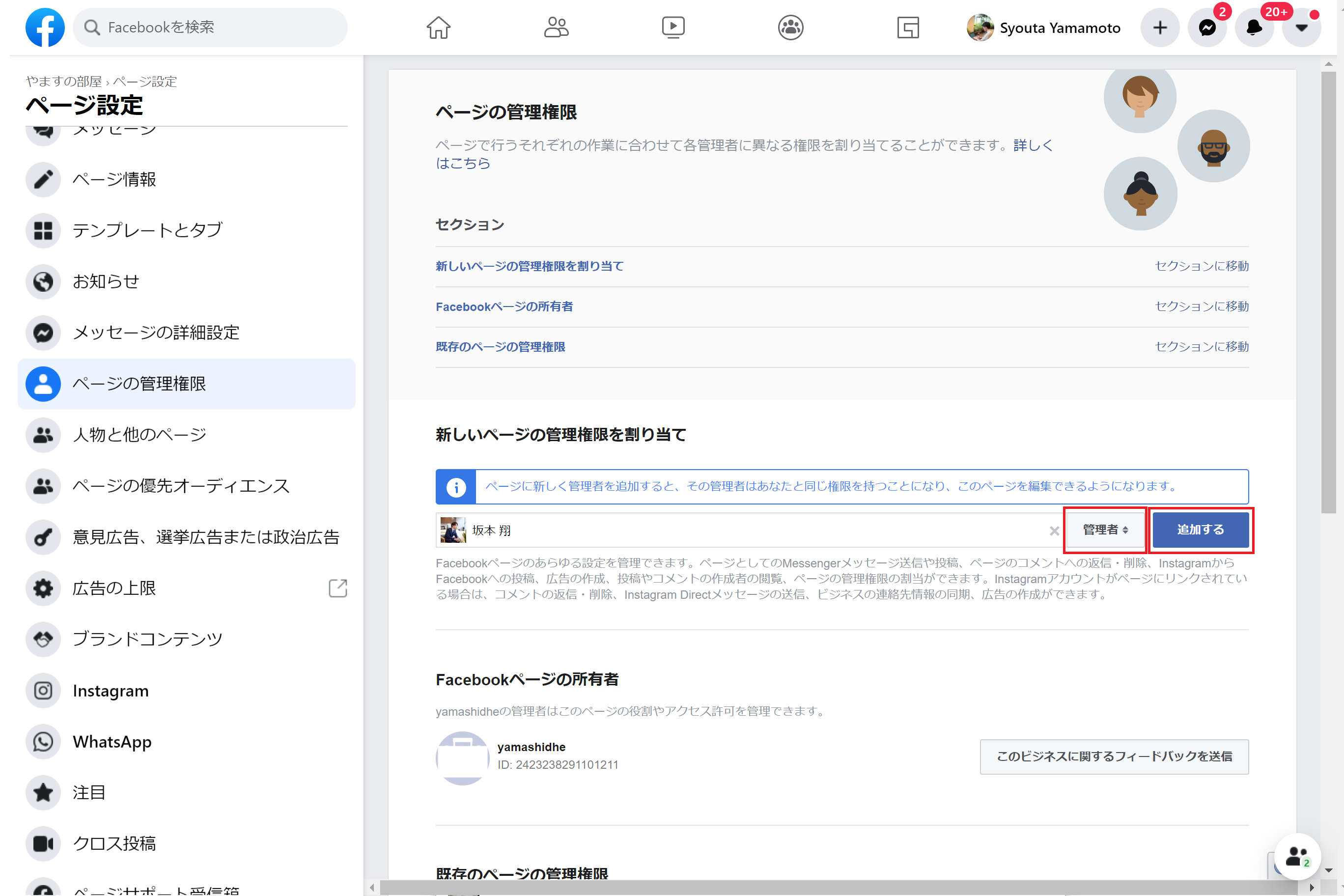Jump to 既存のページの管理権限 section
This screenshot has height=896, width=1344.
pyautogui.click(x=500, y=347)
